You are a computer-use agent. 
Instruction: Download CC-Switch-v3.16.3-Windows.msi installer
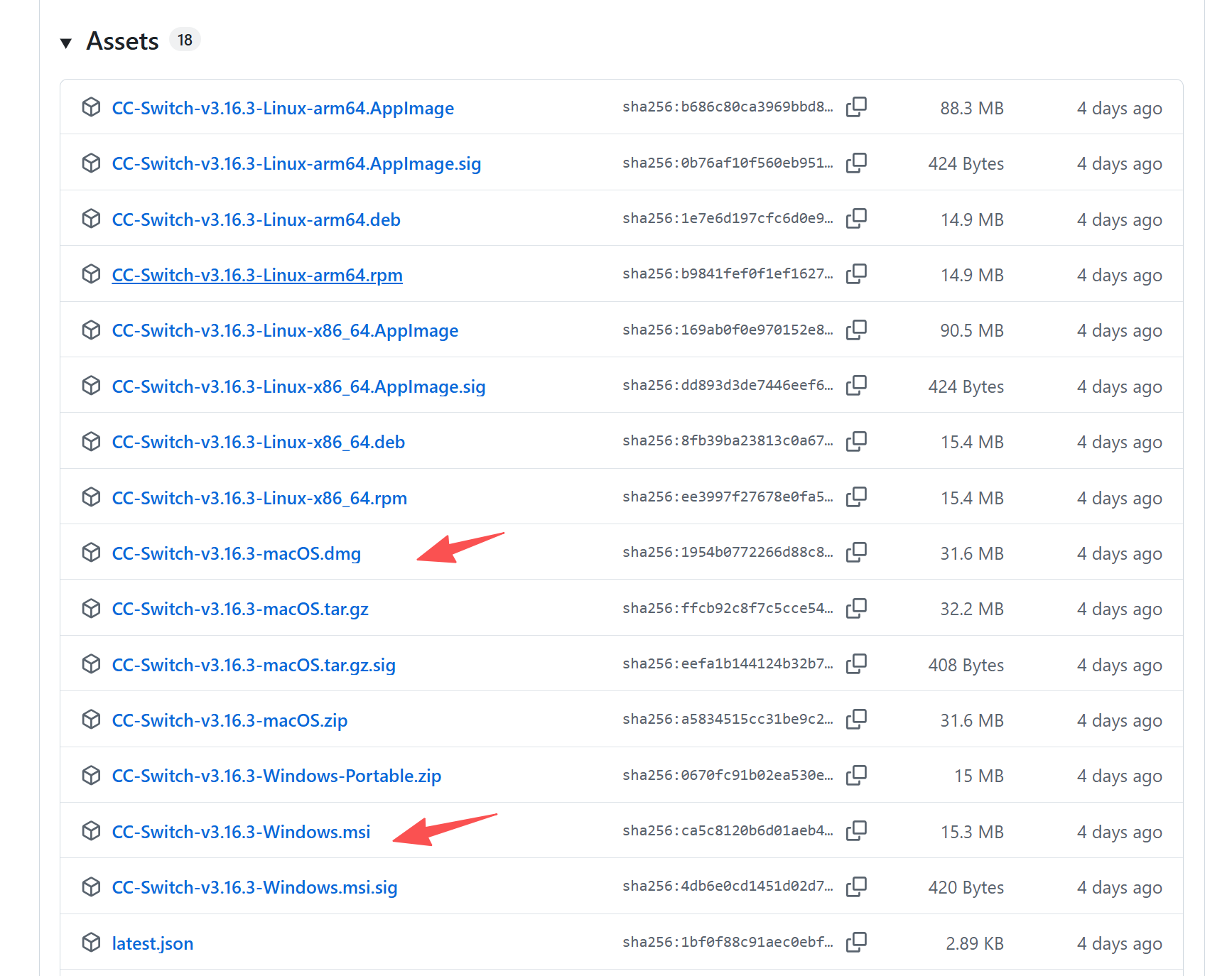[241, 832]
